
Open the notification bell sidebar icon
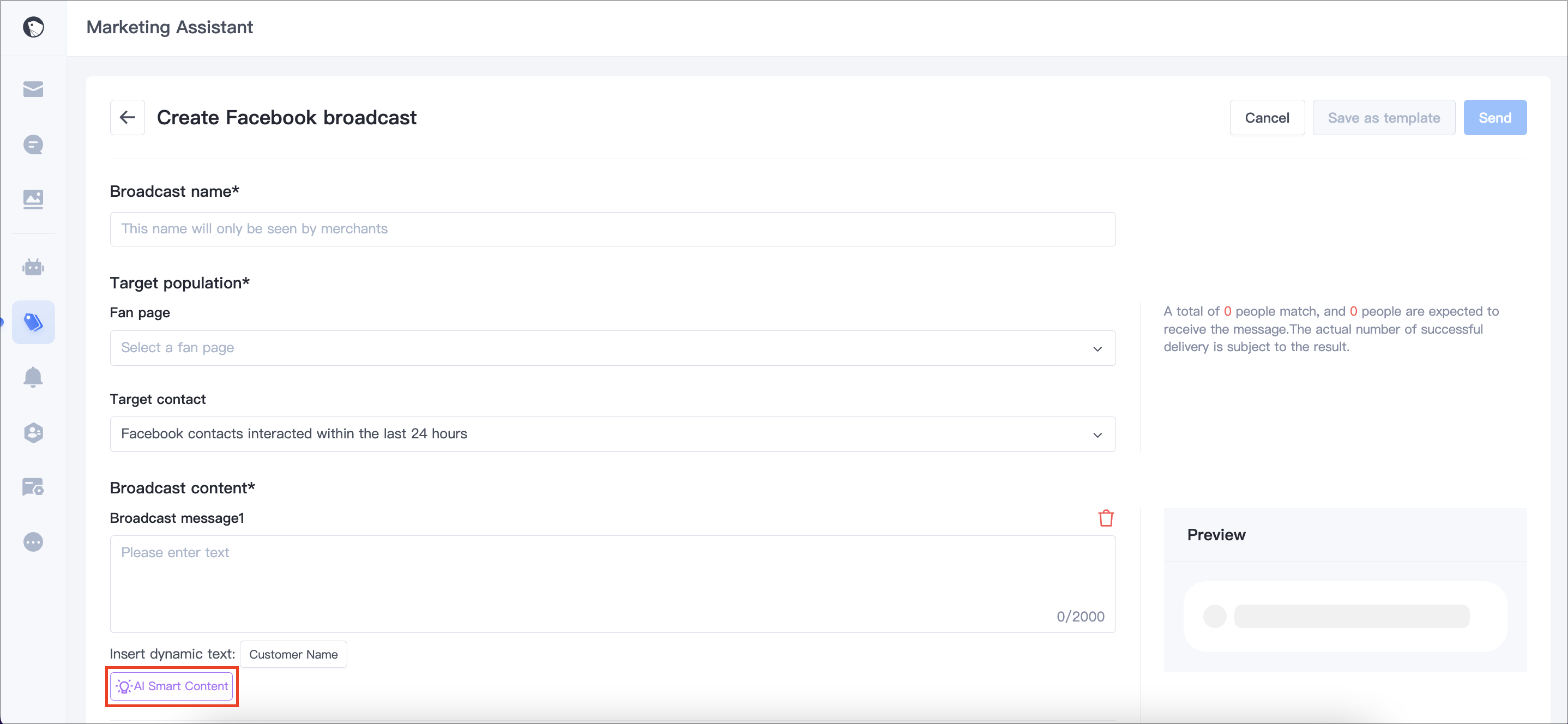tap(33, 377)
